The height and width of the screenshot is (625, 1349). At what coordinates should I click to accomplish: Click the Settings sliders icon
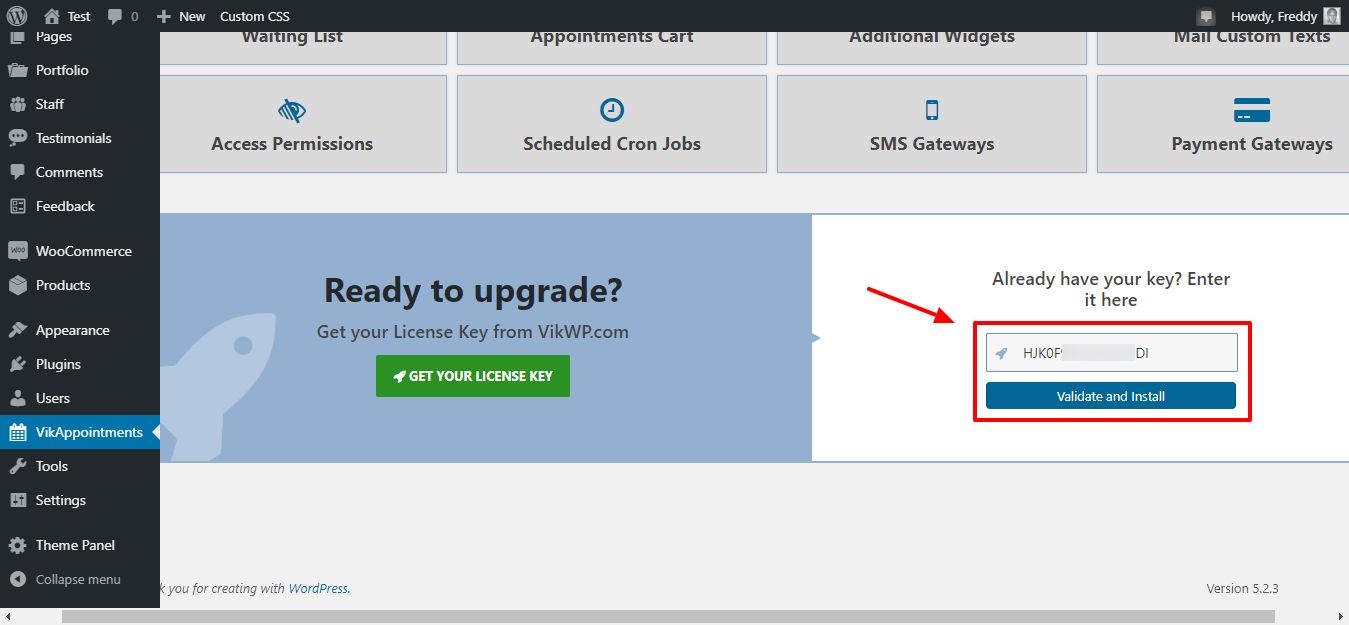(18, 500)
